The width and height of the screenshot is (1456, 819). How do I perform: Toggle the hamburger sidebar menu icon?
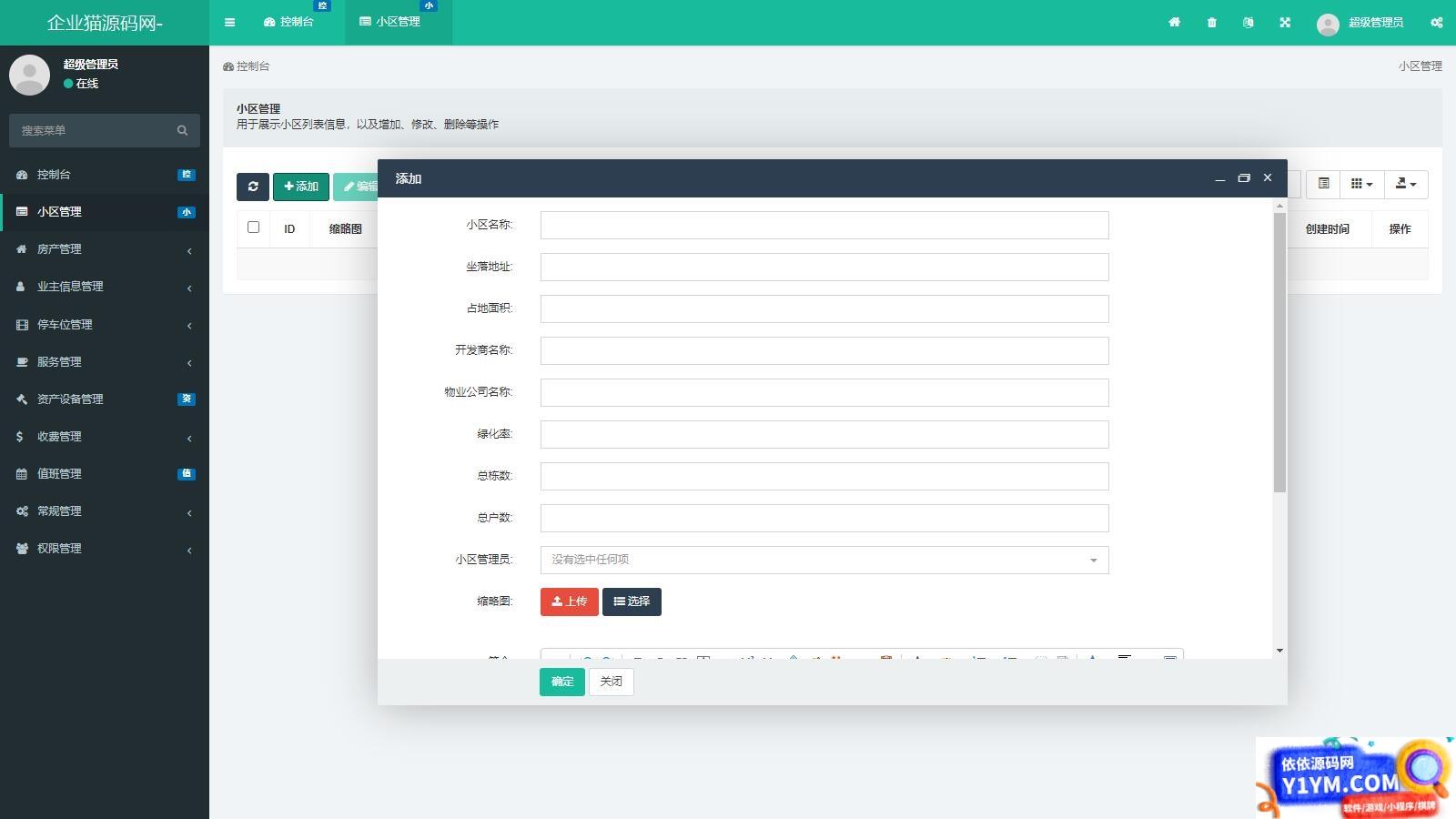[x=229, y=22]
